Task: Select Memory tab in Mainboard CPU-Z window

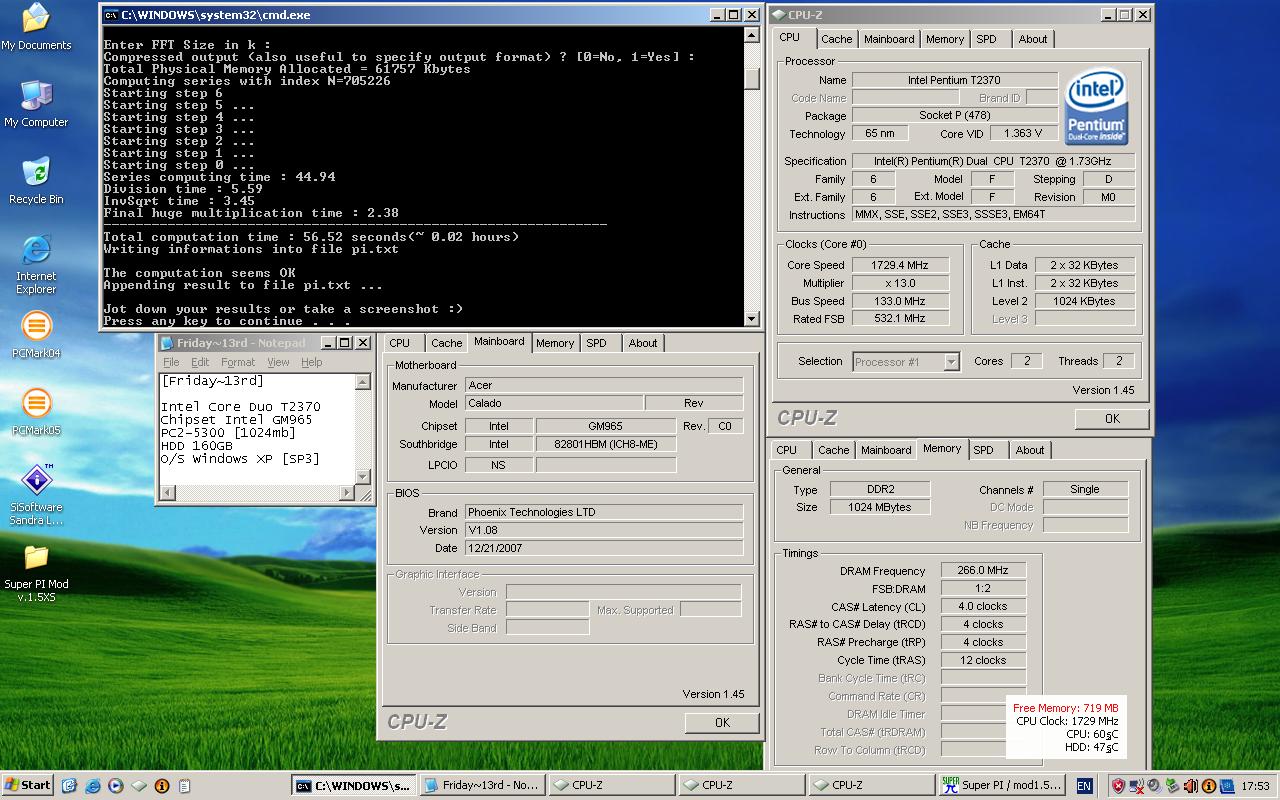Action: [555, 343]
